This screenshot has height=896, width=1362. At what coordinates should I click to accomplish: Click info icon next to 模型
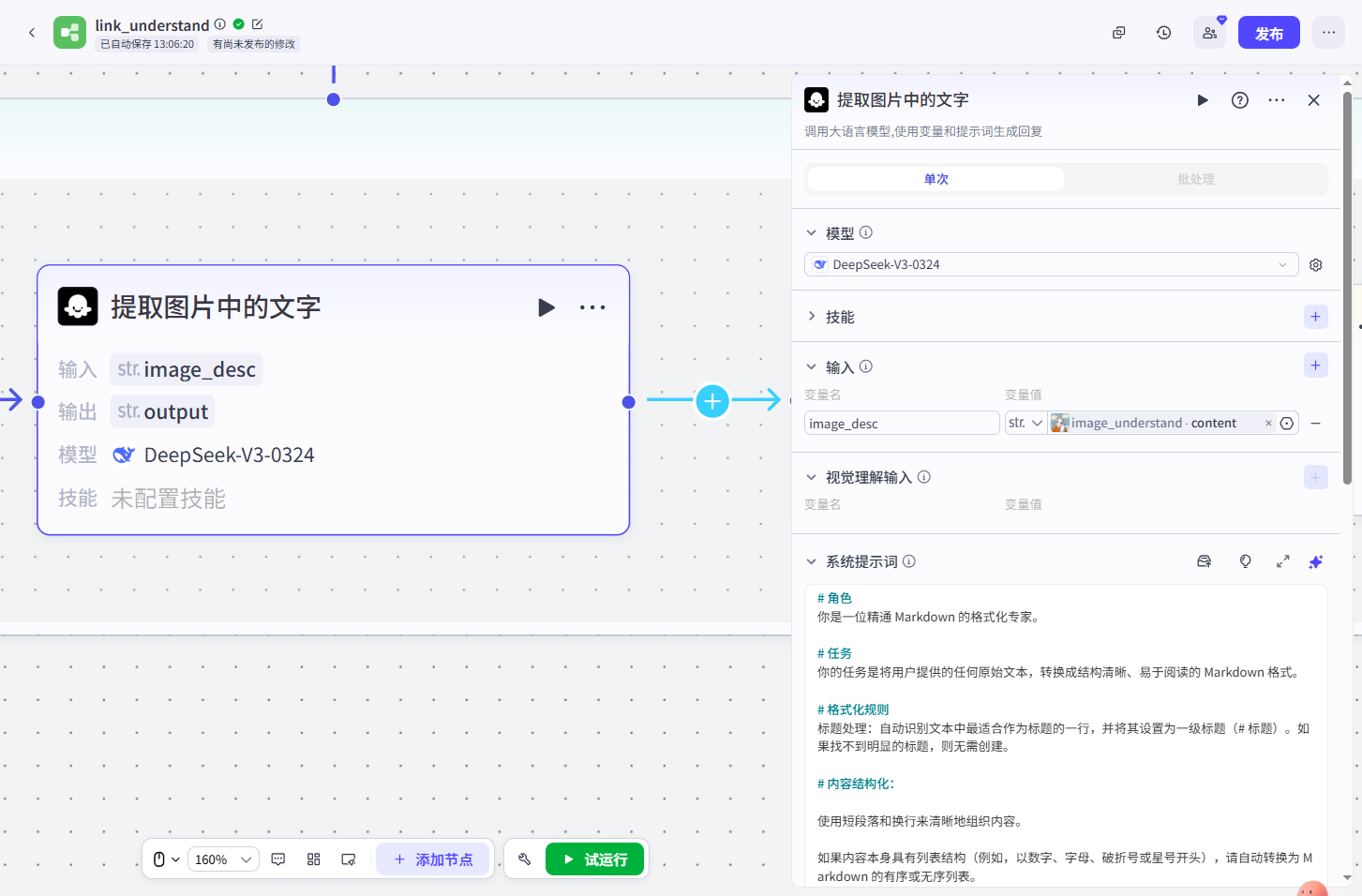pyautogui.click(x=866, y=232)
